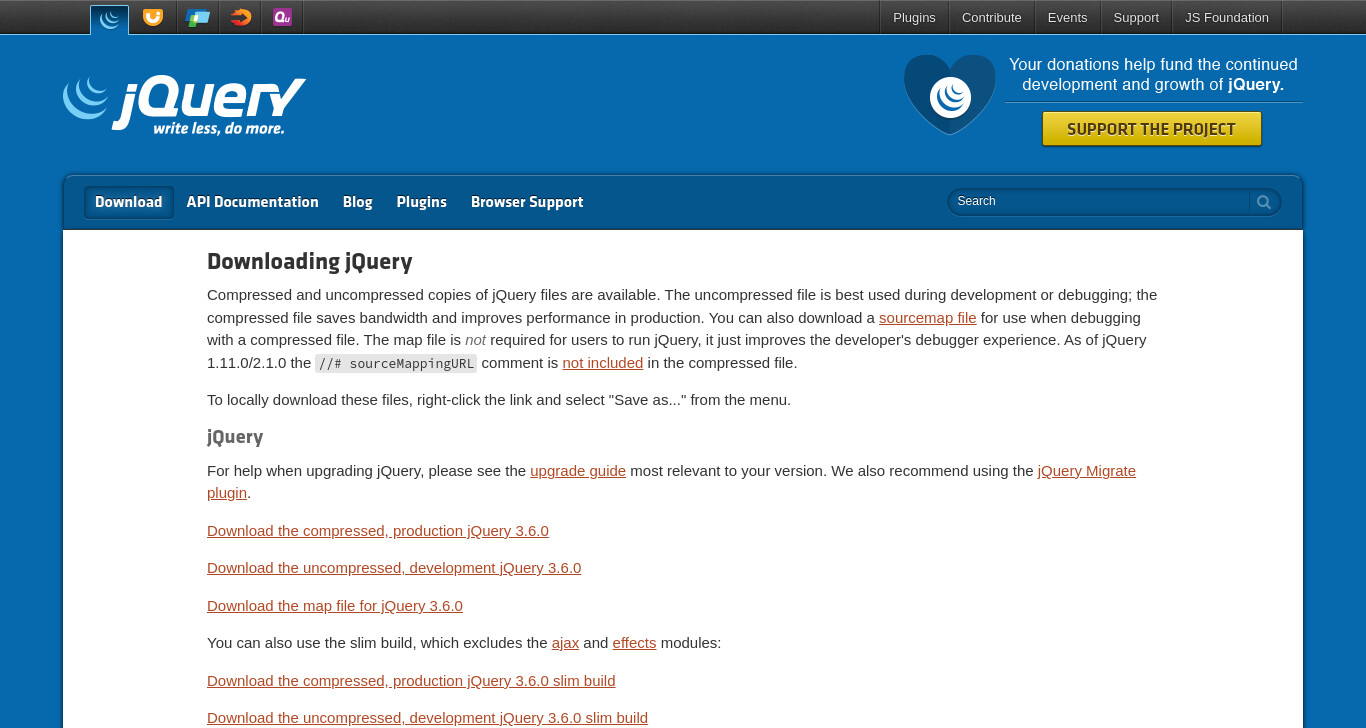Screen dimensions: 1366x728
Task: Open the Contribute menu item
Action: [992, 17]
